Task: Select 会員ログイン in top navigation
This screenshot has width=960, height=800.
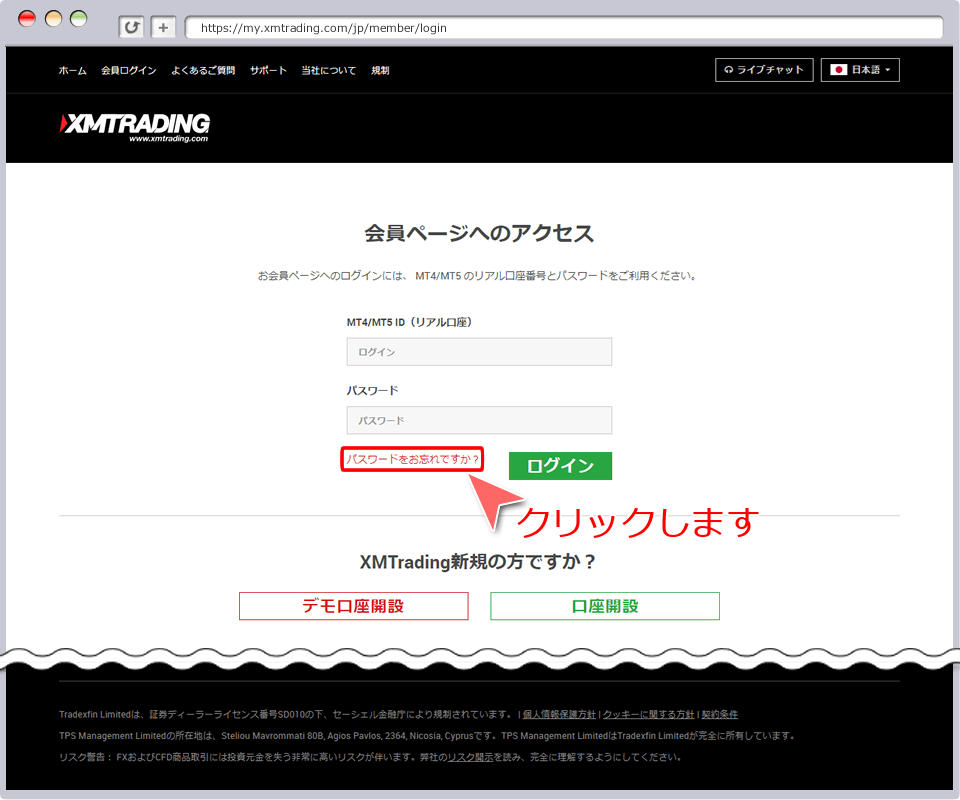Action: pos(128,71)
